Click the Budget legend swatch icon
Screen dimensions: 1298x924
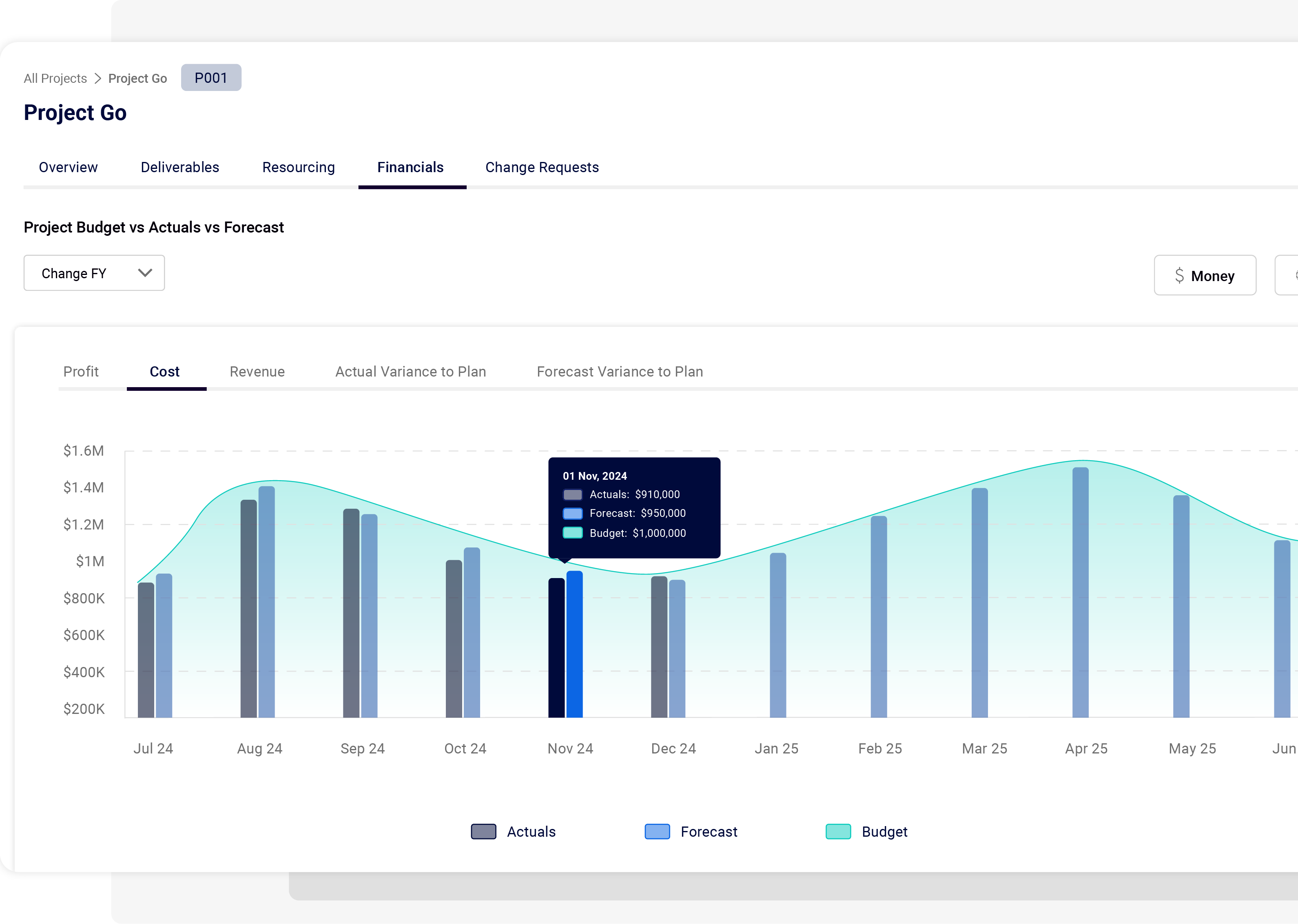838,831
